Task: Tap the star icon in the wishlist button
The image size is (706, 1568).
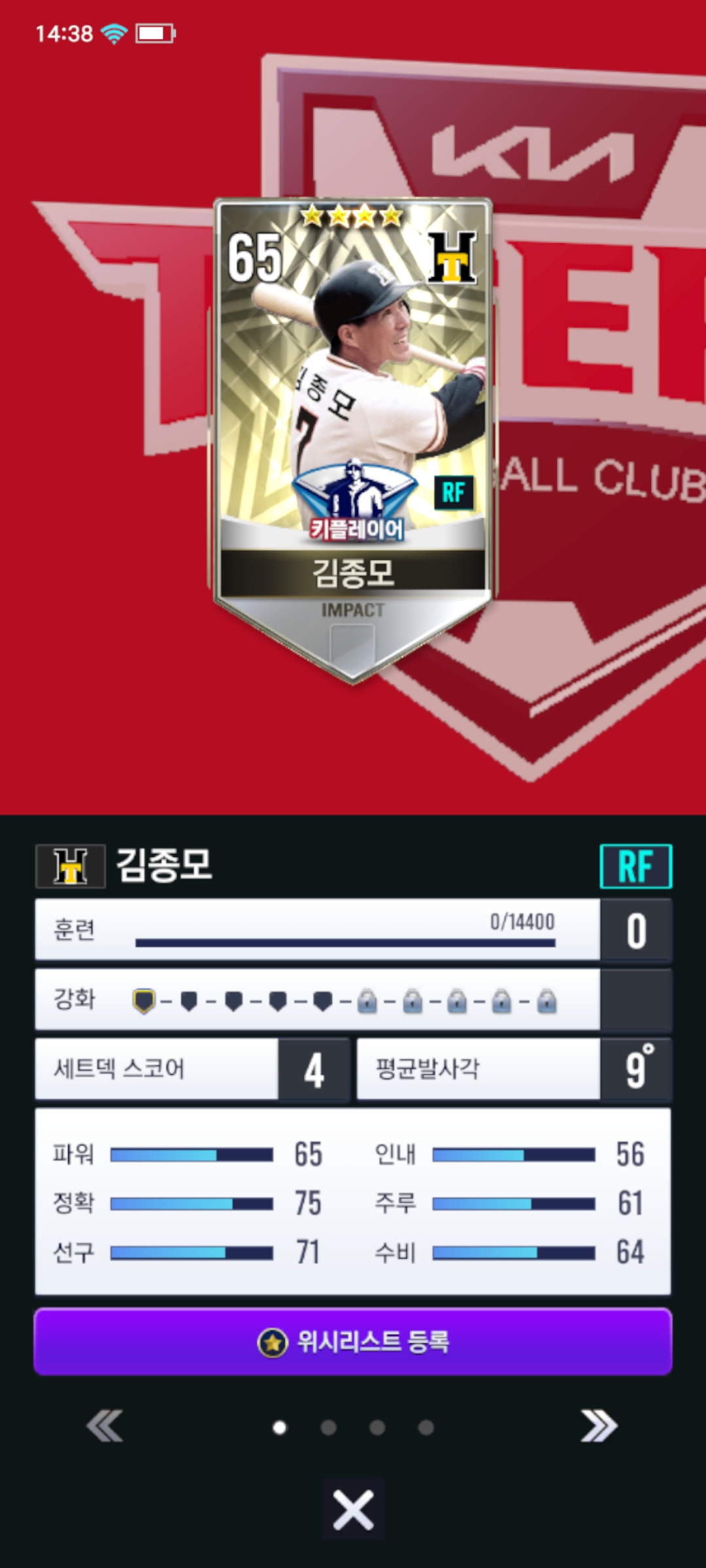Action: 273,1343
